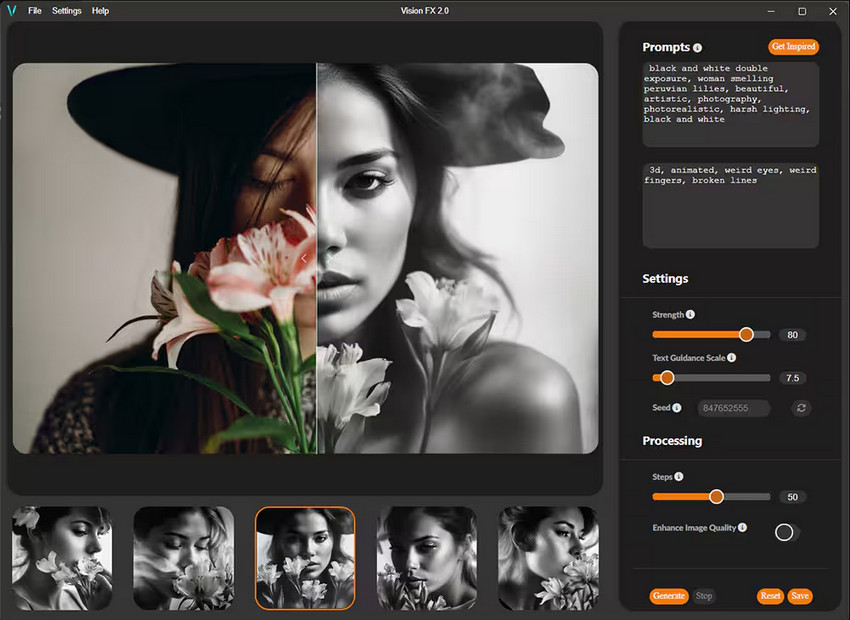Click the Stop button
850x620 pixels.
click(x=704, y=596)
